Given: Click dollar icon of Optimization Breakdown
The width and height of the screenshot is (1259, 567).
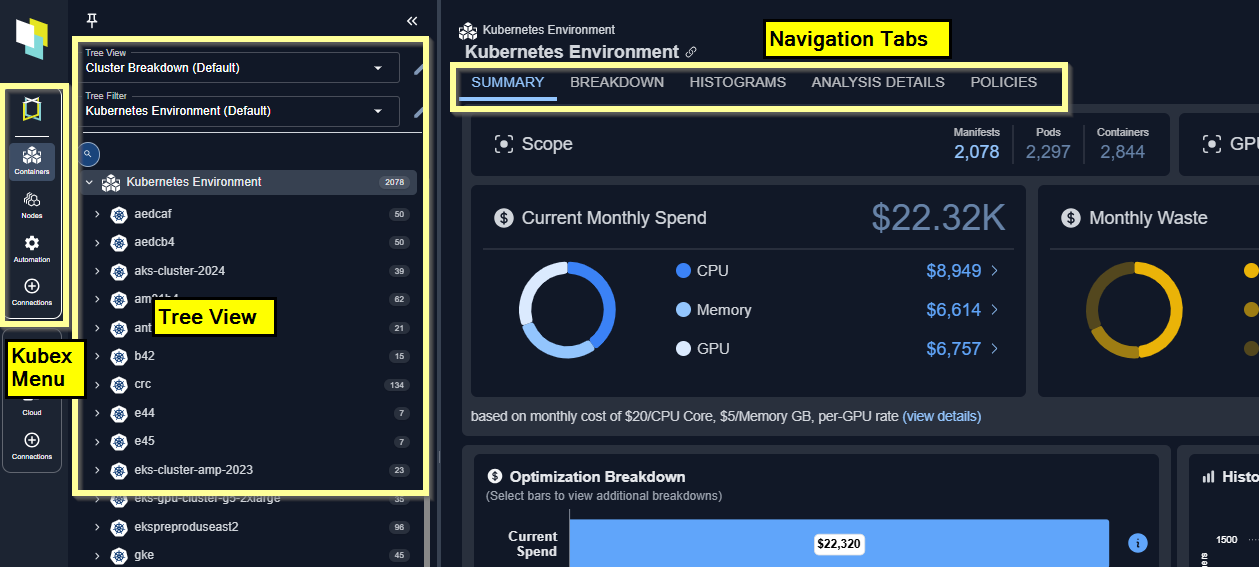Looking at the screenshot, I should pos(494,477).
